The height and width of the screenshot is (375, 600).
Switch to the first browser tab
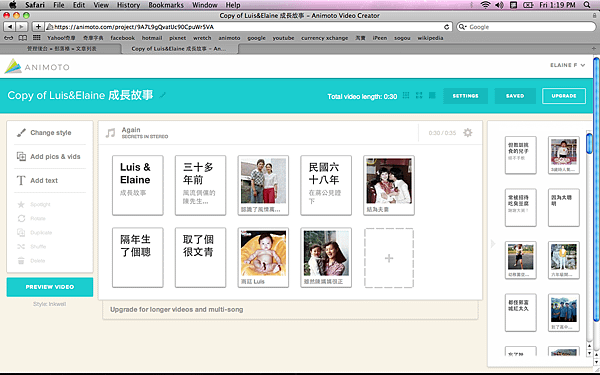61,49
